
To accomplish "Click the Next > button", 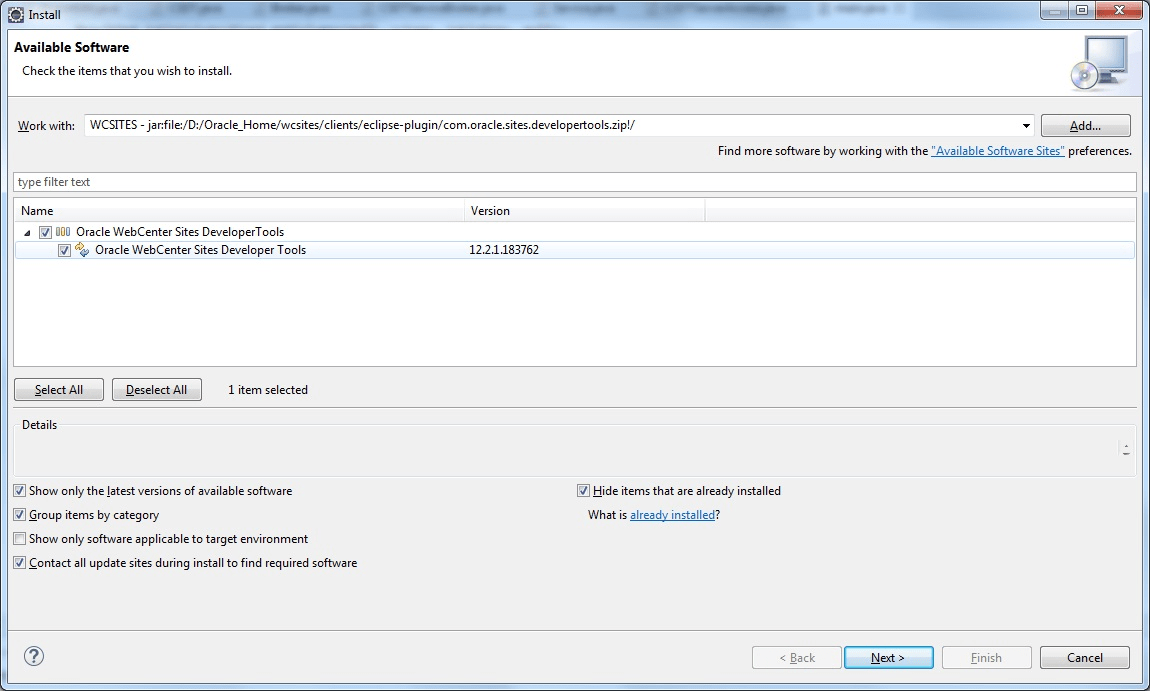I will (x=888, y=657).
